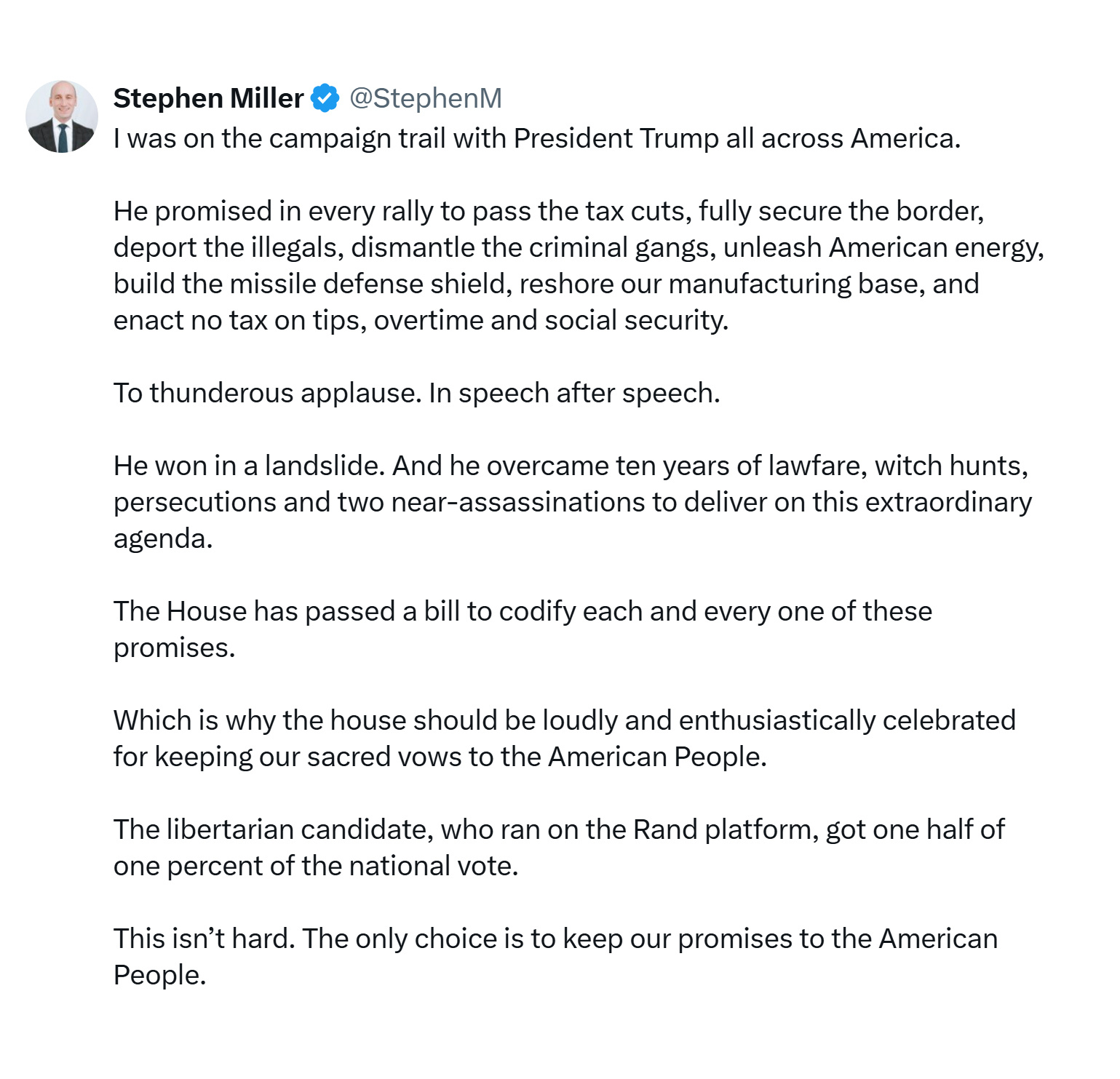Viewport: 1120px width, 1079px height.
Task: Select the line starting "Which is why the house"
Action: pyautogui.click(x=565, y=720)
